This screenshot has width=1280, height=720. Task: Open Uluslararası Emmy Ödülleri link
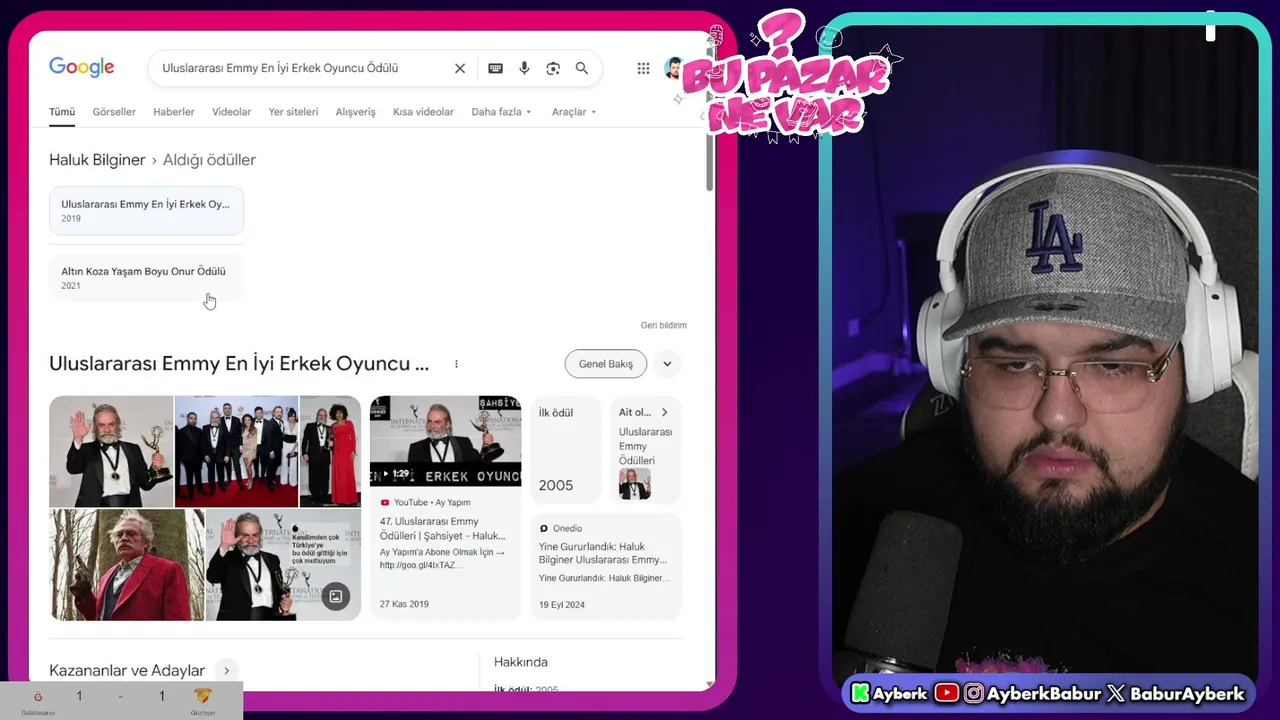click(645, 446)
